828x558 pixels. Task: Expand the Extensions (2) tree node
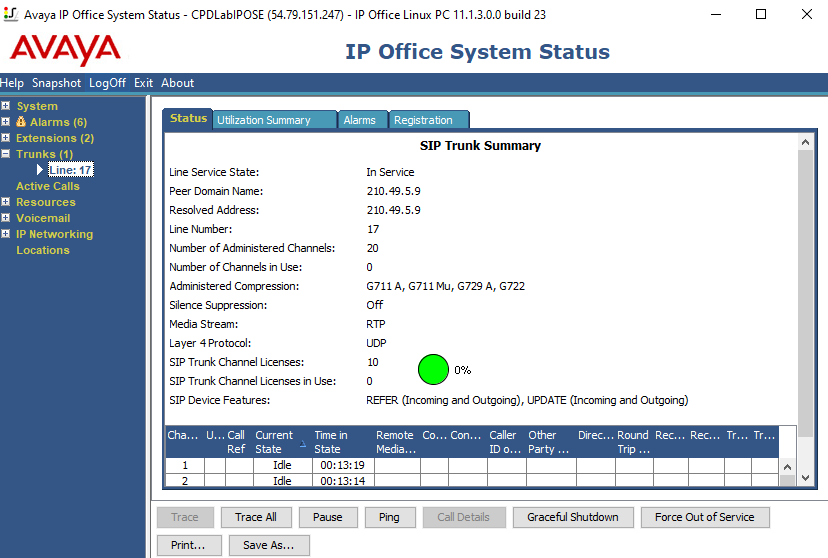coord(5,138)
